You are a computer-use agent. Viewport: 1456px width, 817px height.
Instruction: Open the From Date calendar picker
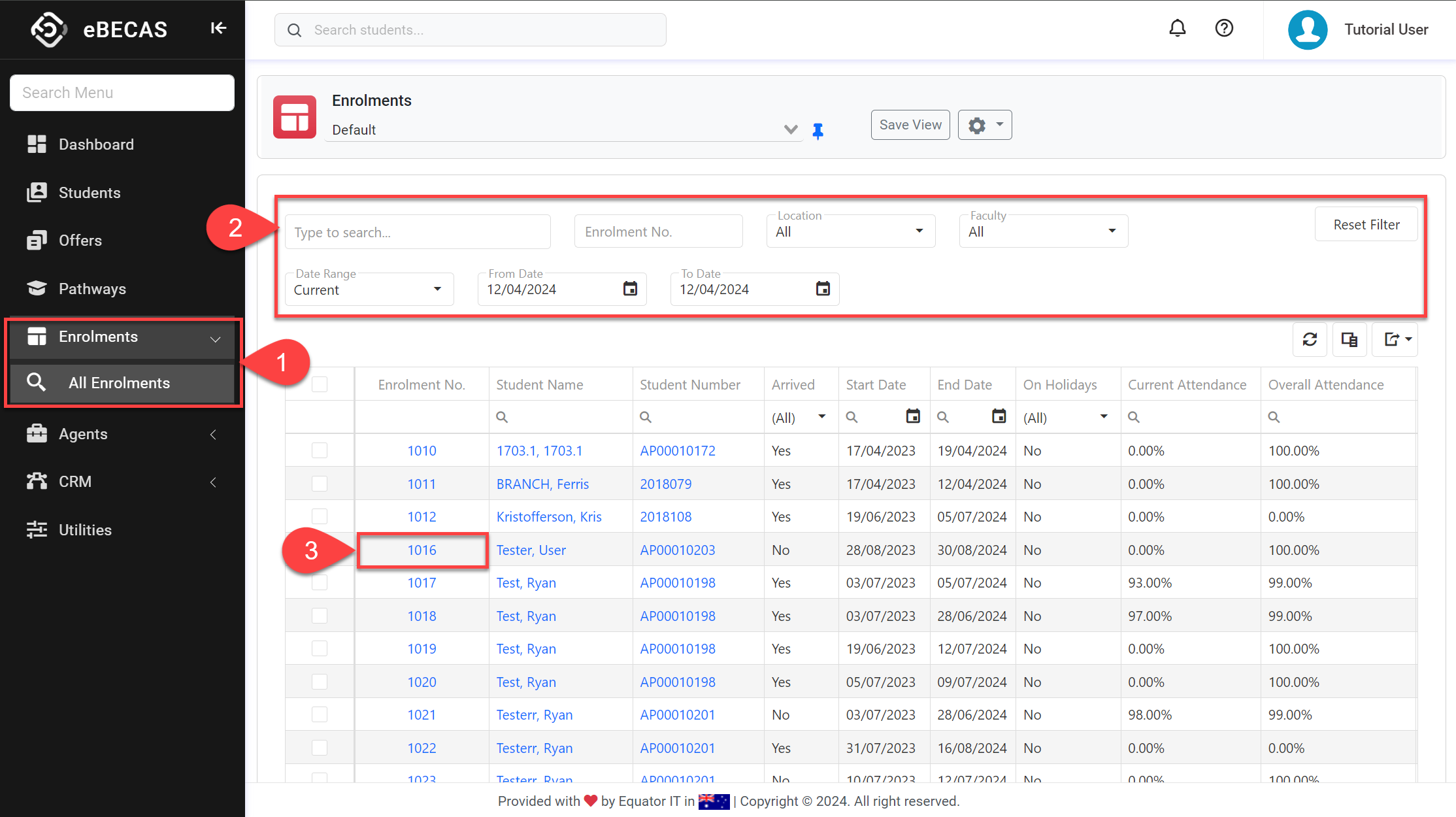pos(629,289)
